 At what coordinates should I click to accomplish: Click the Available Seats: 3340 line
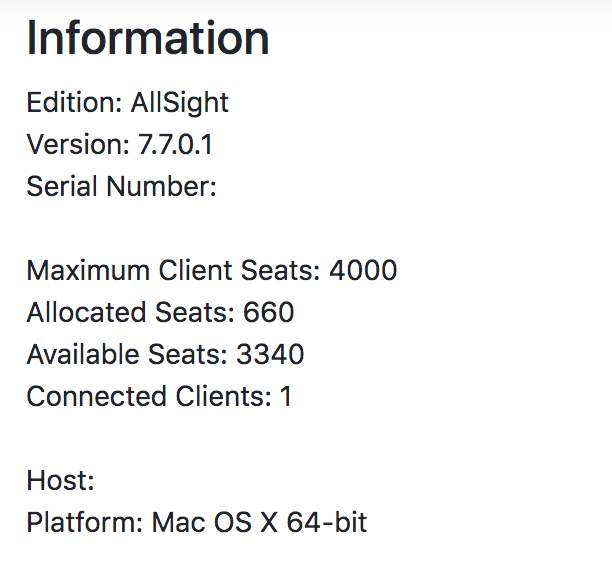click(x=165, y=354)
